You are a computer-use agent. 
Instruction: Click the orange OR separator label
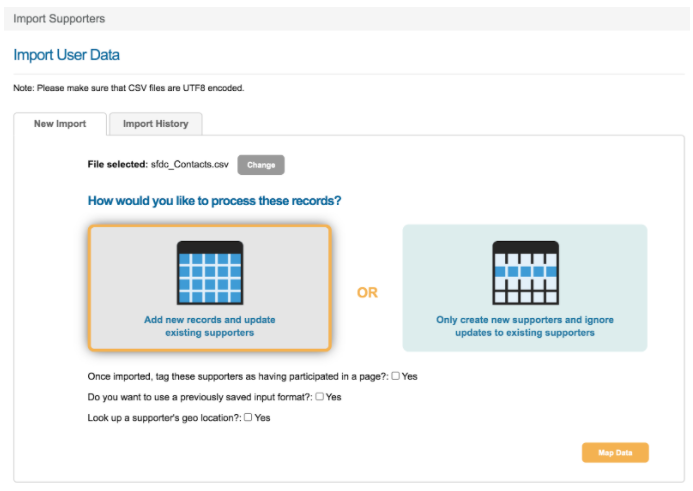tap(367, 293)
